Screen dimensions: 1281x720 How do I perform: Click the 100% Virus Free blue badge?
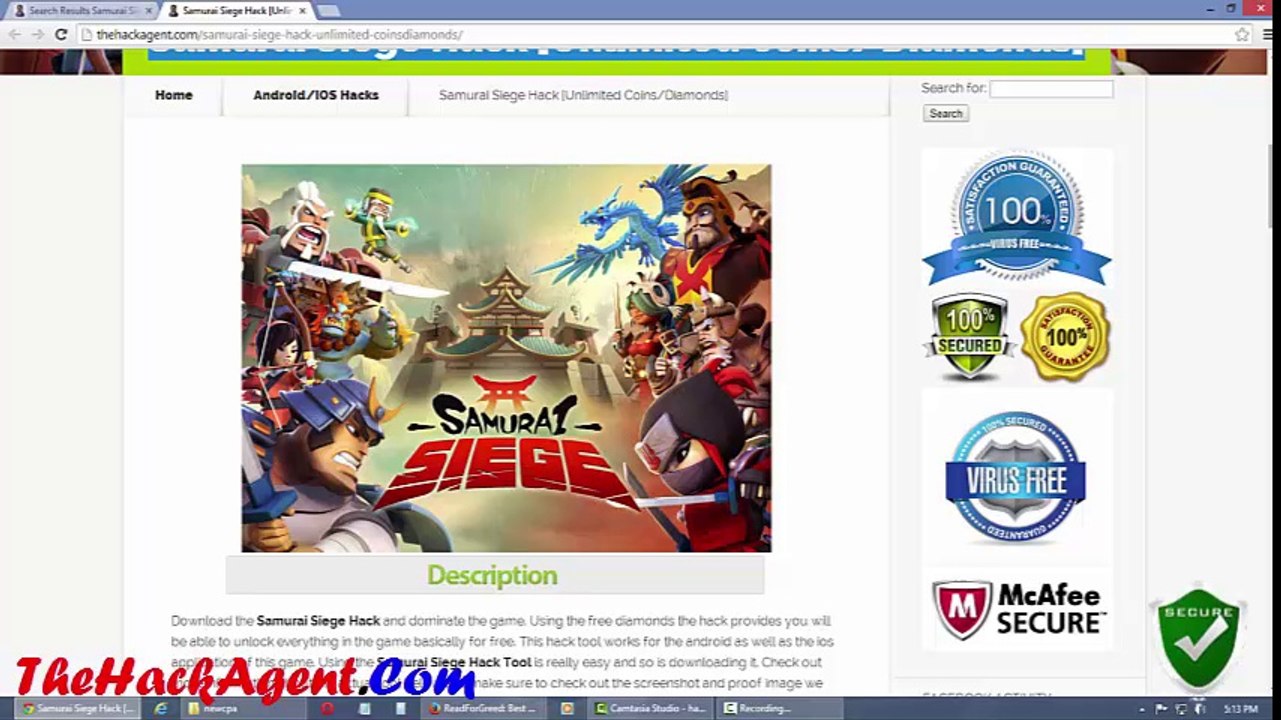pos(1016,218)
